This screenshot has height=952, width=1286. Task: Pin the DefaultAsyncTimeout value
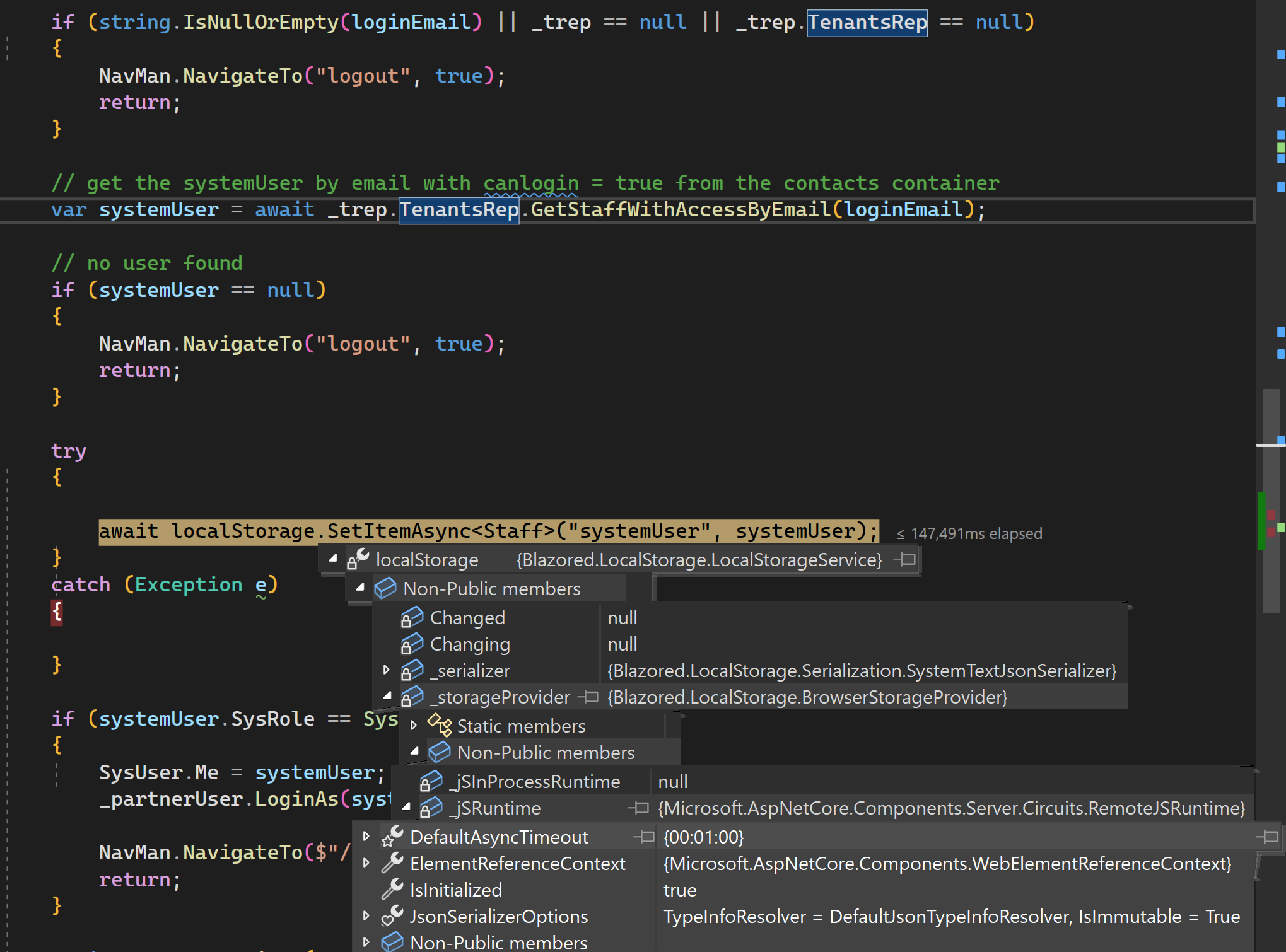tap(645, 837)
